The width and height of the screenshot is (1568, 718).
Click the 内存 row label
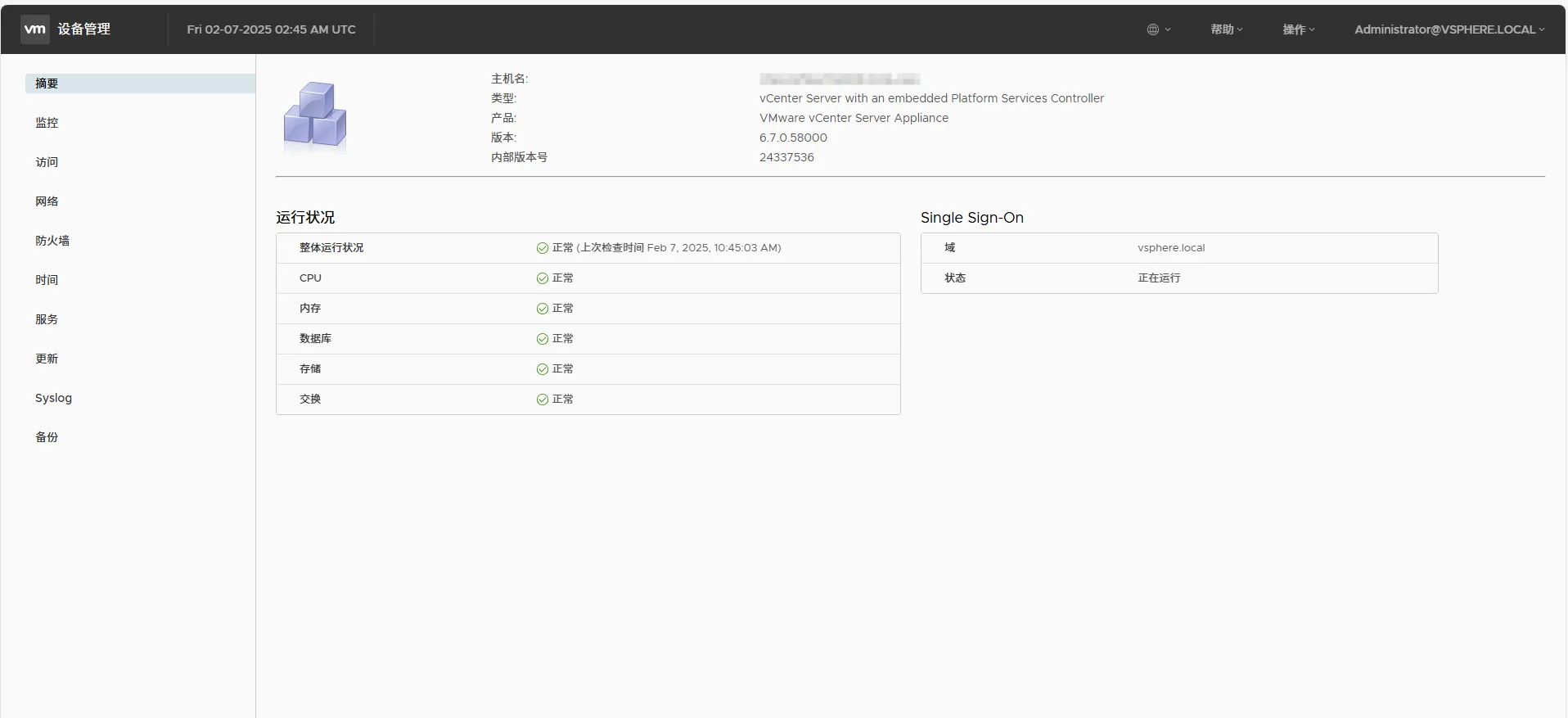[310, 309]
